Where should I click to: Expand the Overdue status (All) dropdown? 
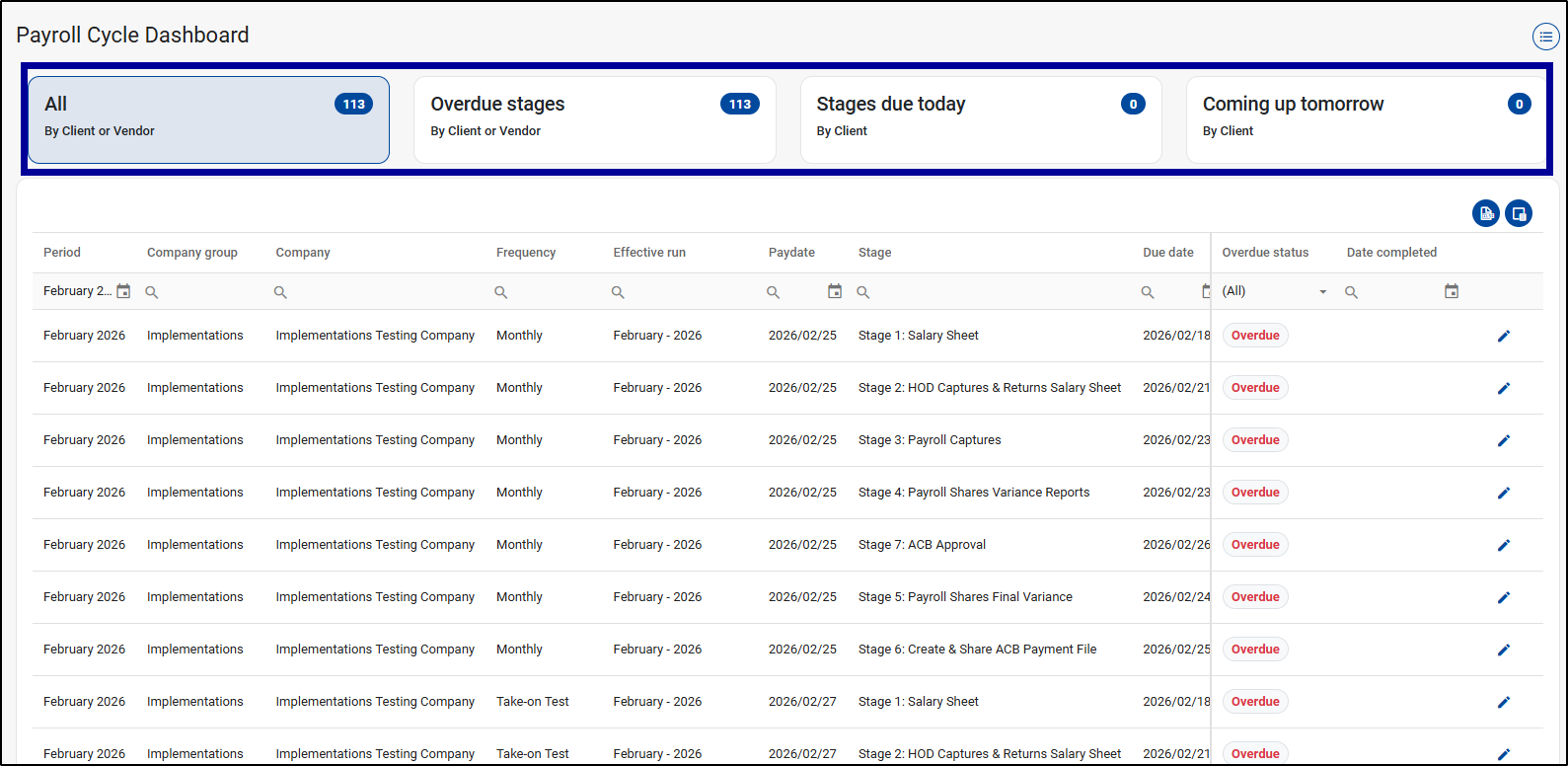pos(1322,292)
